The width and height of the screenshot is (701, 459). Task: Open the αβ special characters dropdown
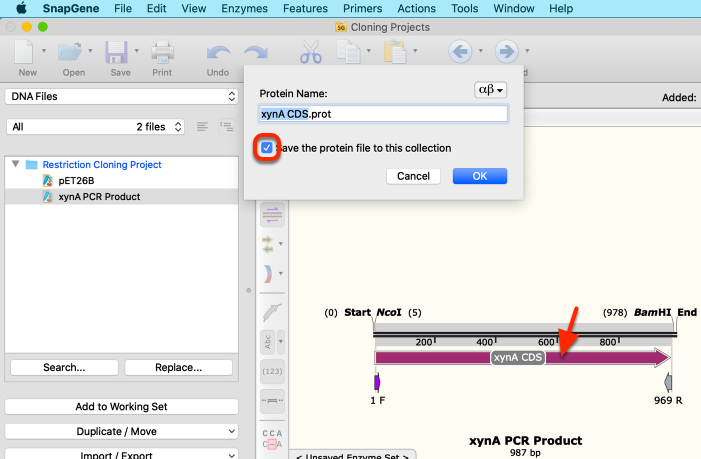(490, 90)
